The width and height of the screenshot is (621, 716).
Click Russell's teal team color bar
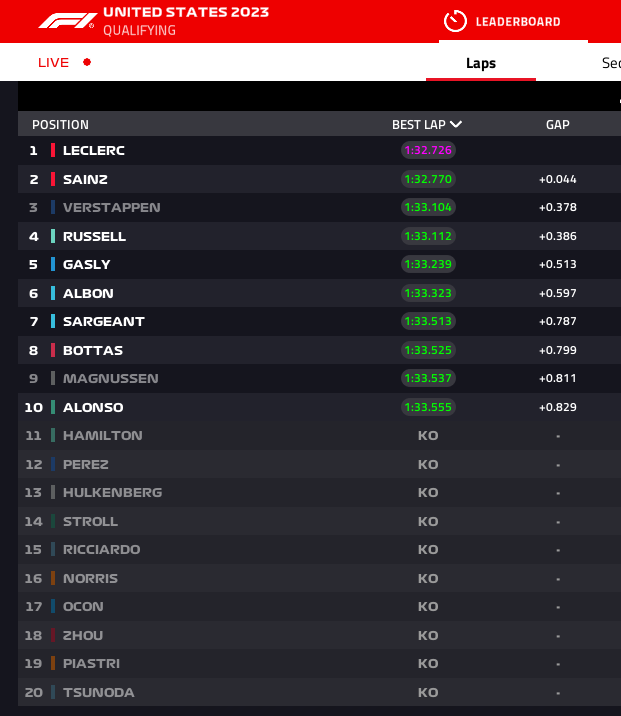(x=53, y=236)
